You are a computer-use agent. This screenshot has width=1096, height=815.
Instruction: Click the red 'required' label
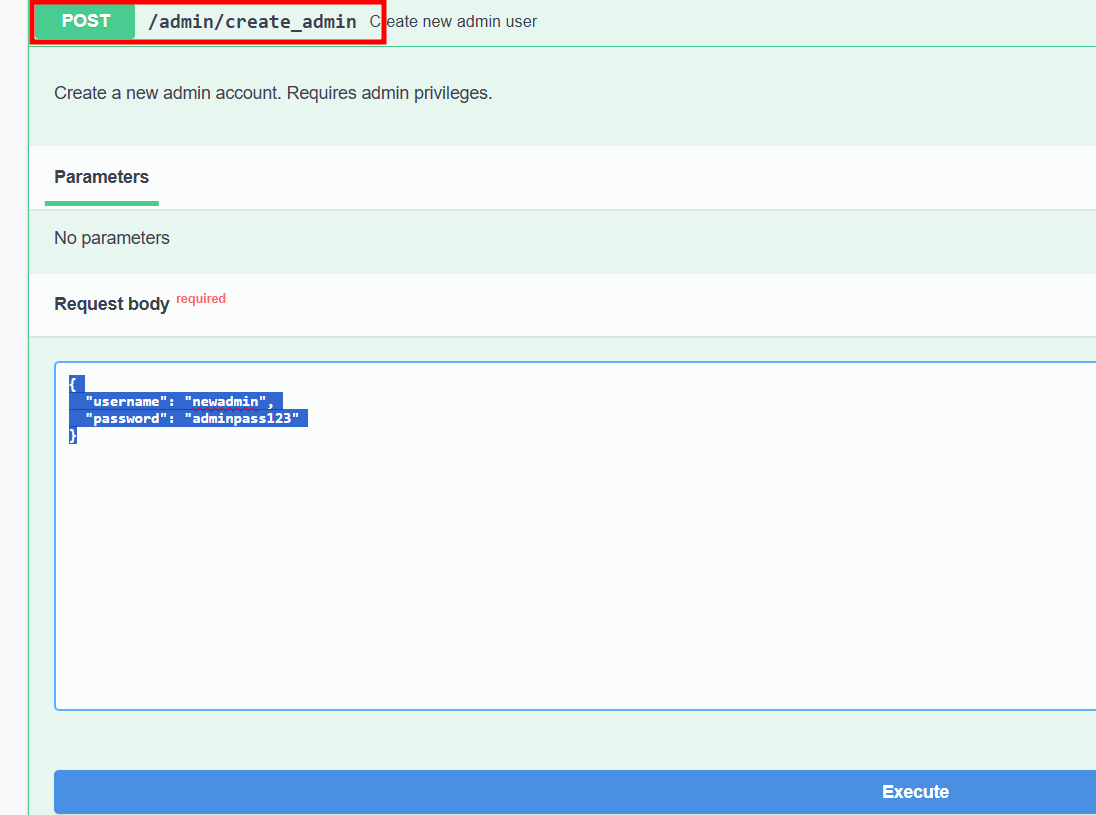tap(201, 299)
